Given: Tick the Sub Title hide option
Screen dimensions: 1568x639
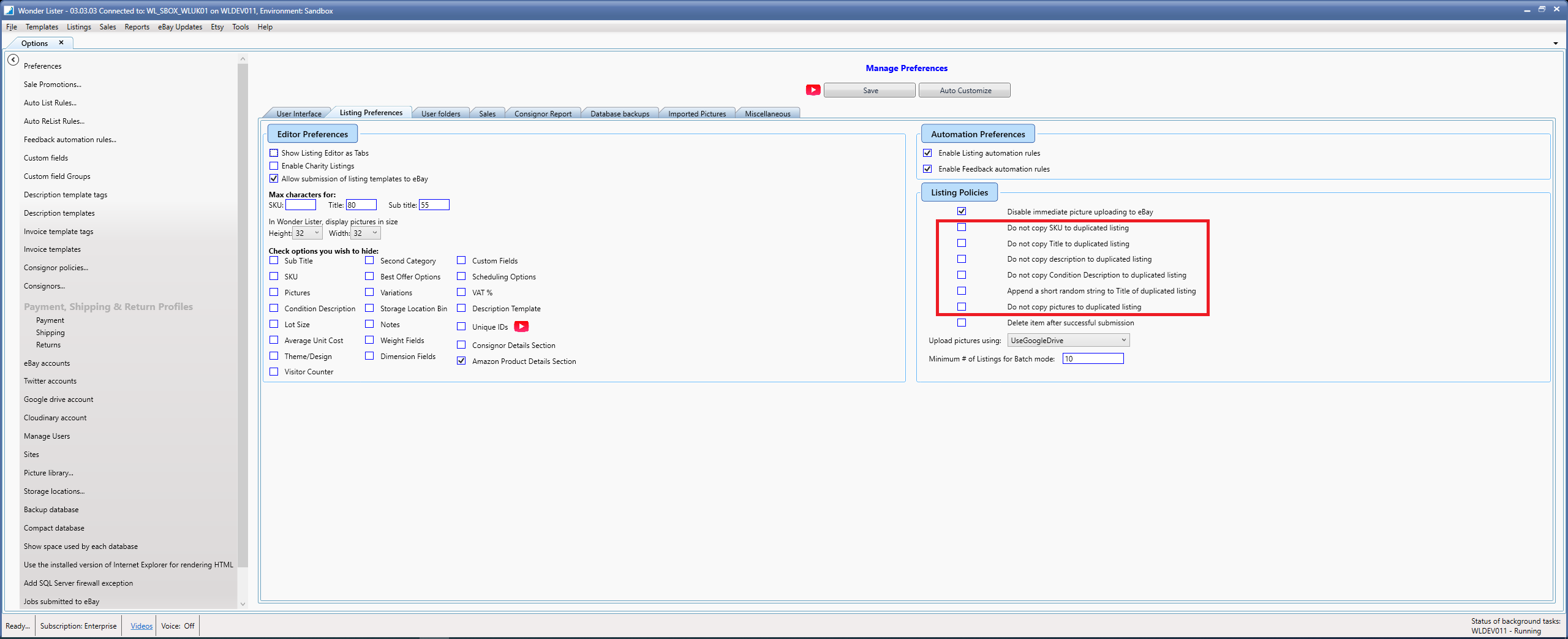Looking at the screenshot, I should pos(274,260).
